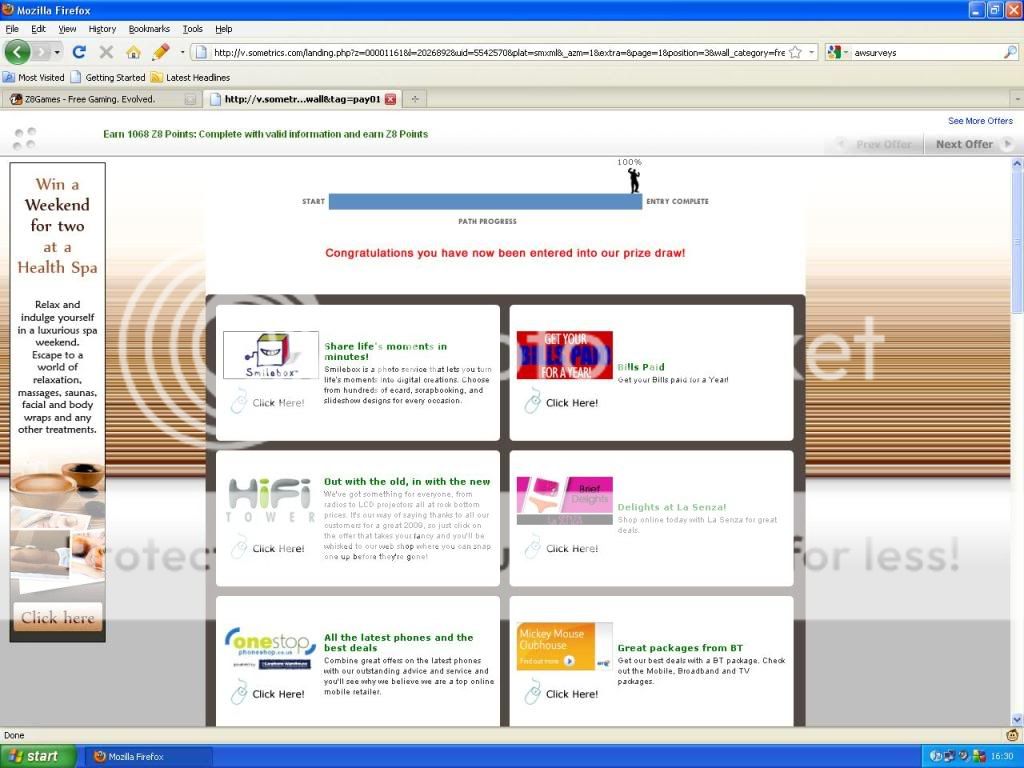The height and width of the screenshot is (768, 1024).
Task: Click the browser Back arrow button
Action: click(x=18, y=52)
